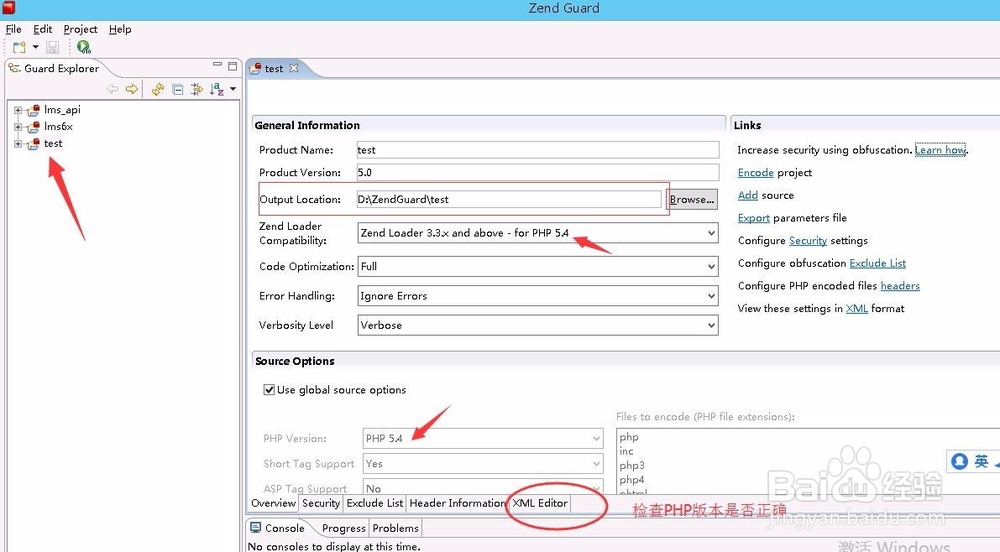1000x552 pixels.
Task: Click the Save disk toolbar icon
Action: 52,47
